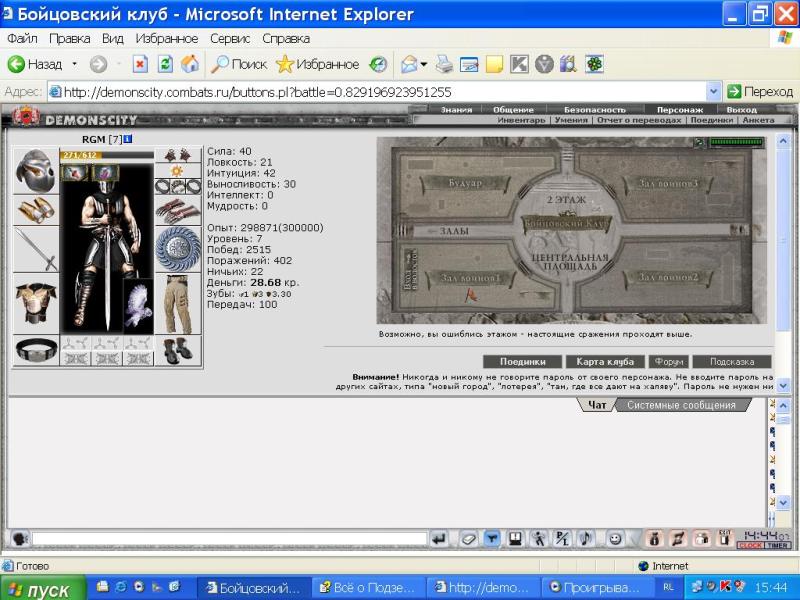Click the helmet equipment slot

pyautogui.click(x=35, y=171)
